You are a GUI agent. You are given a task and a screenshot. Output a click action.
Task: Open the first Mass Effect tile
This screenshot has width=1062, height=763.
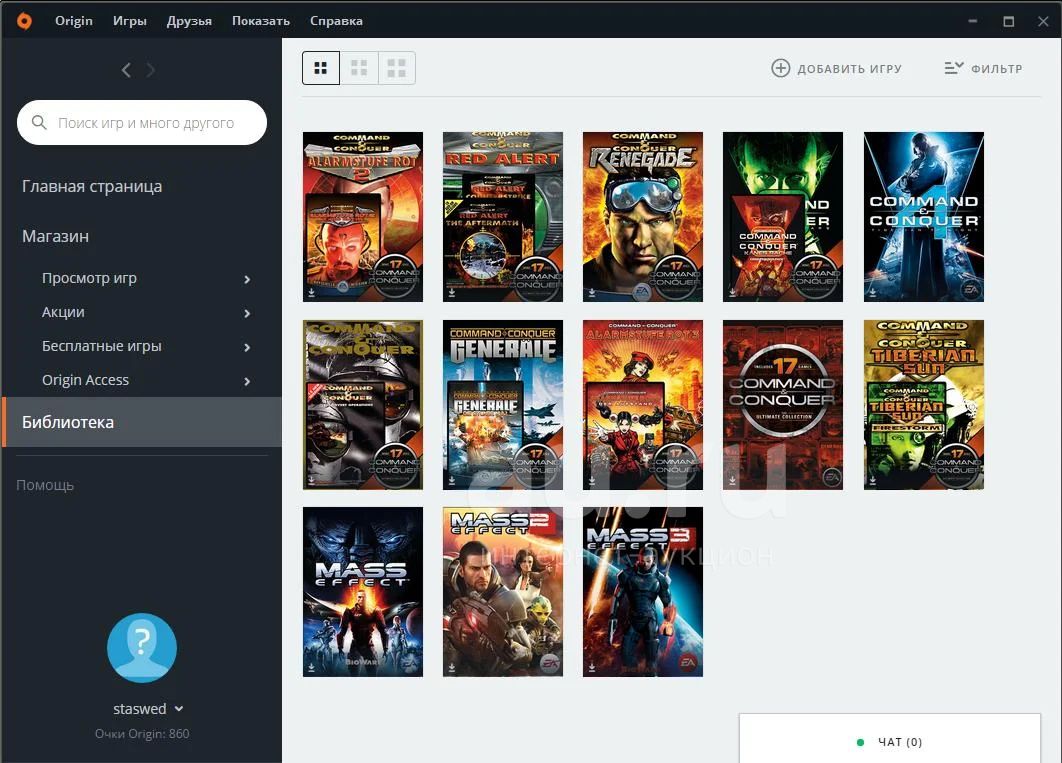tap(362, 592)
